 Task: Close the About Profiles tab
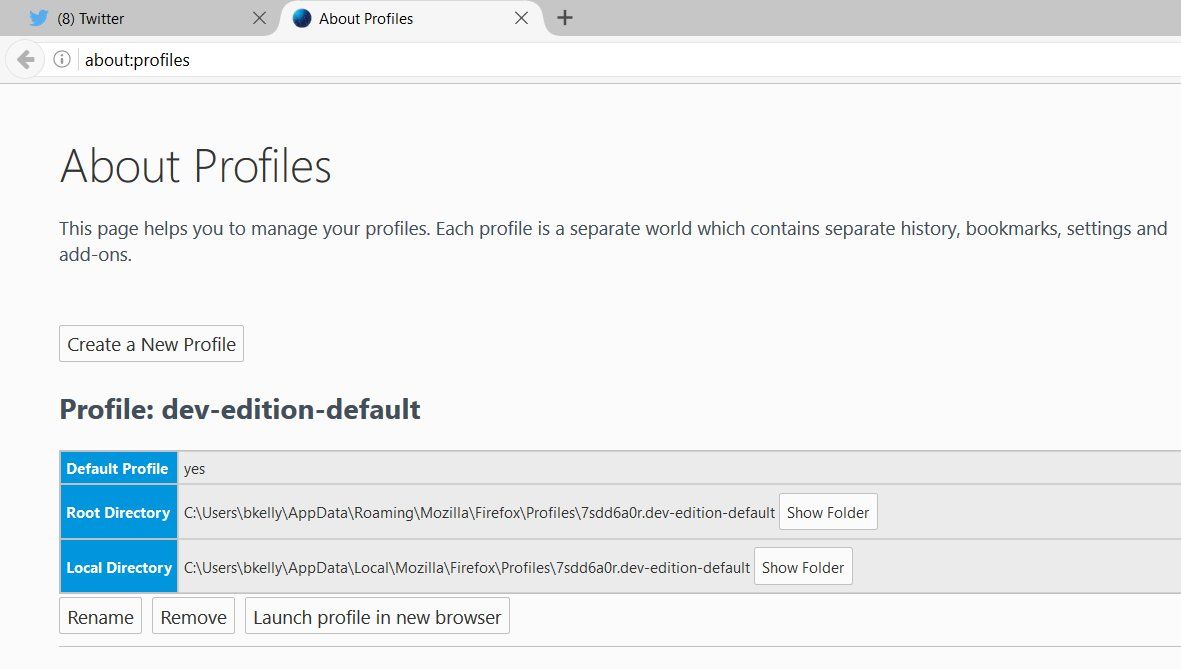521,18
